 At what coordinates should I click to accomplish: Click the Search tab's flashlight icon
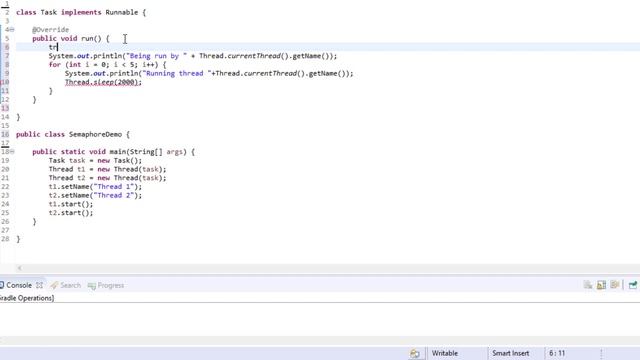point(54,285)
